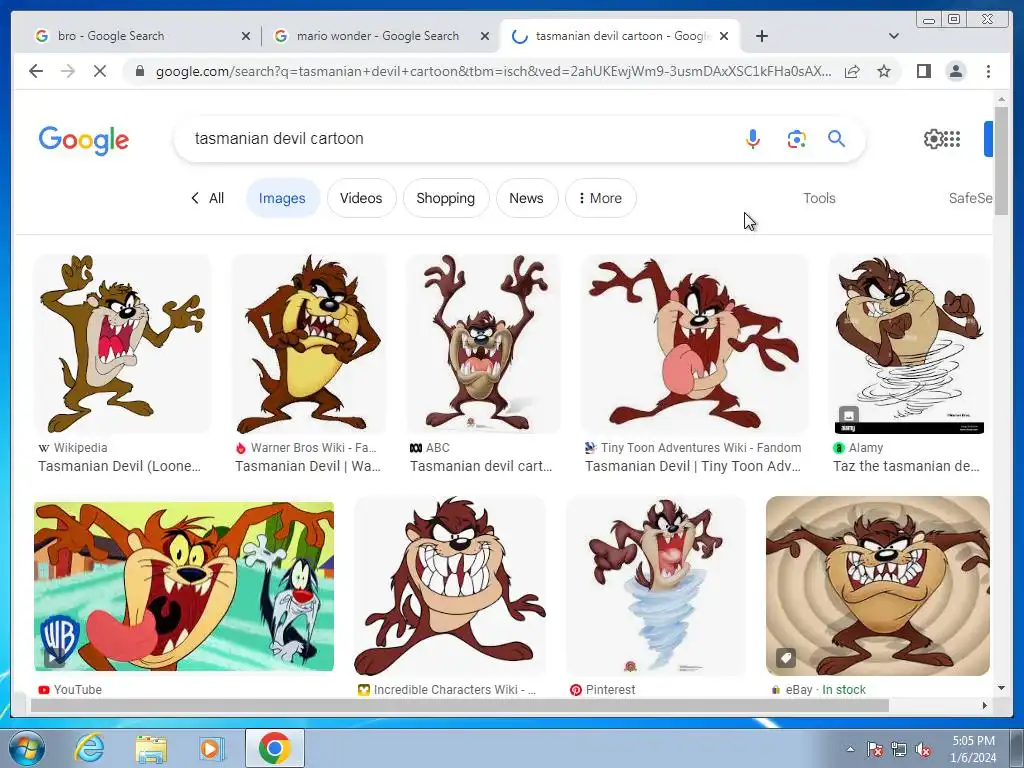The width and height of the screenshot is (1024, 768).
Task: Open Windows Media Player from taskbar
Action: 212,749
